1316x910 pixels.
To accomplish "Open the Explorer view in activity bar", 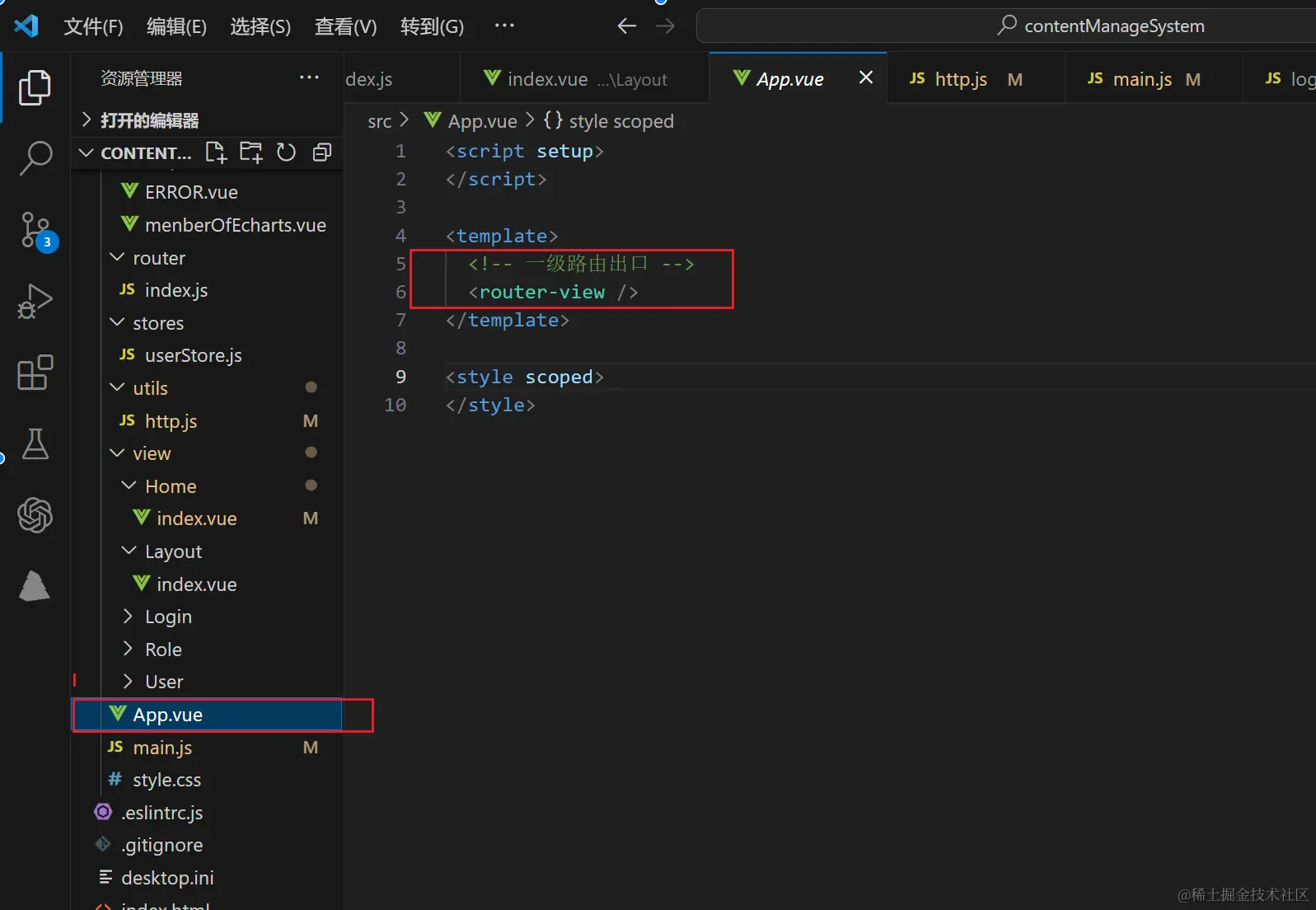I will pos(35,87).
